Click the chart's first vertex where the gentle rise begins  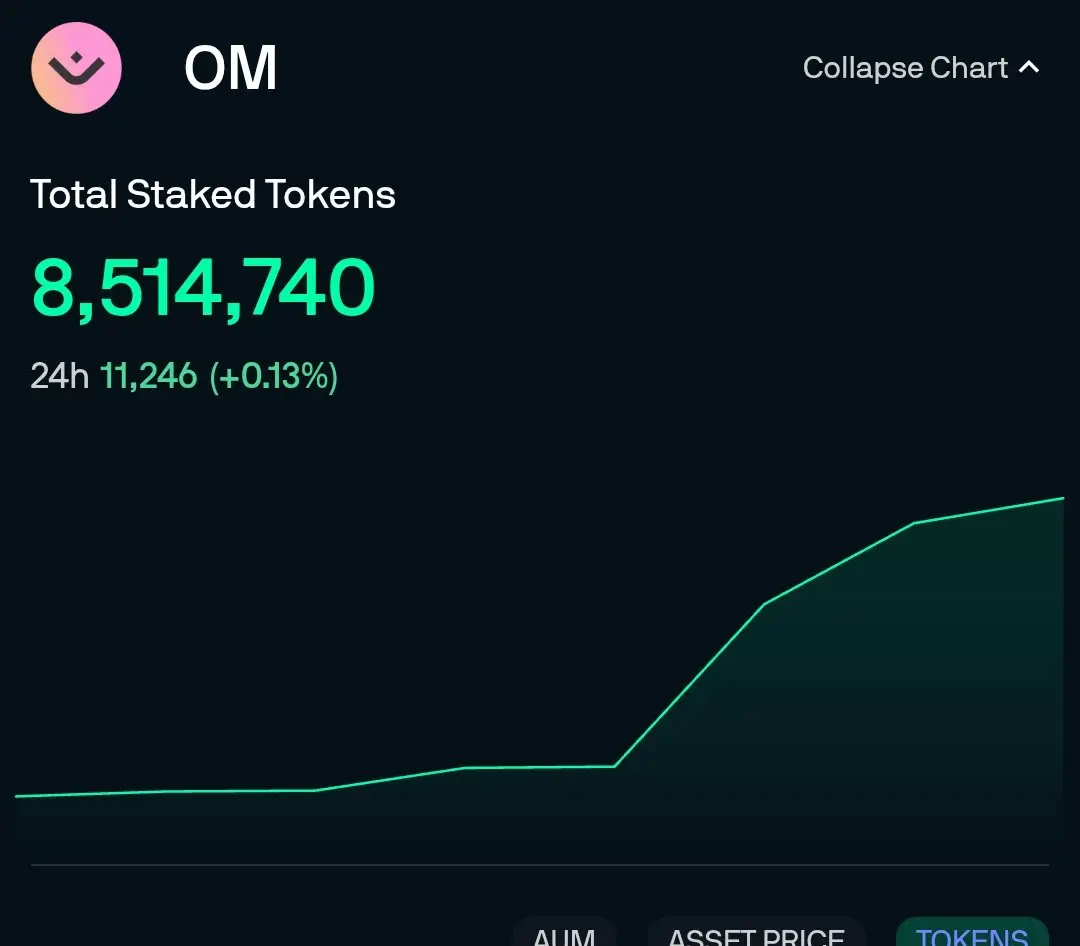tap(315, 790)
